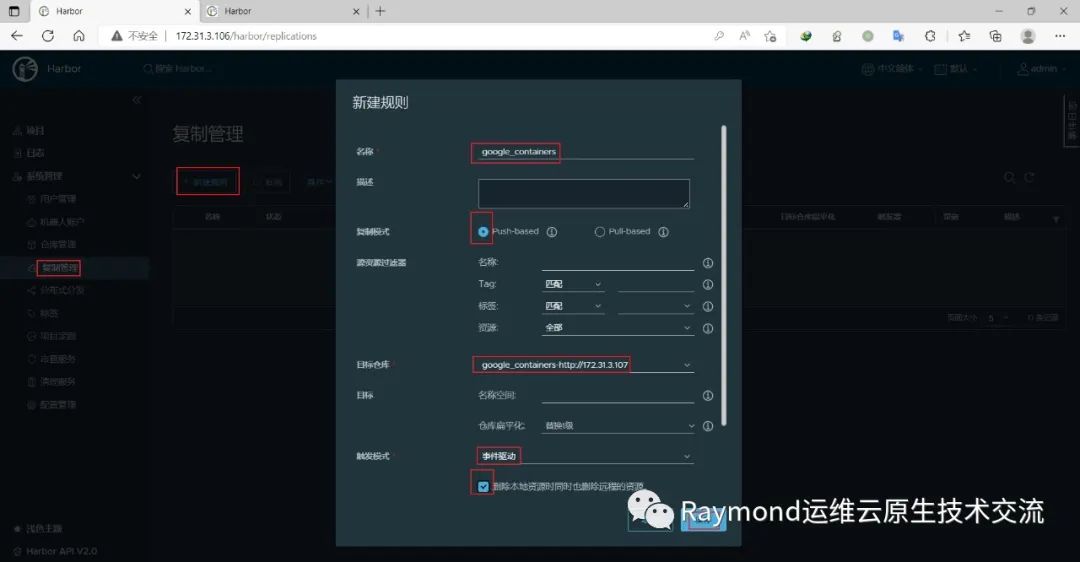Image resolution: width=1080 pixels, height=562 pixels.
Task: Open the browser profile avatar
Action: (x=1028, y=36)
